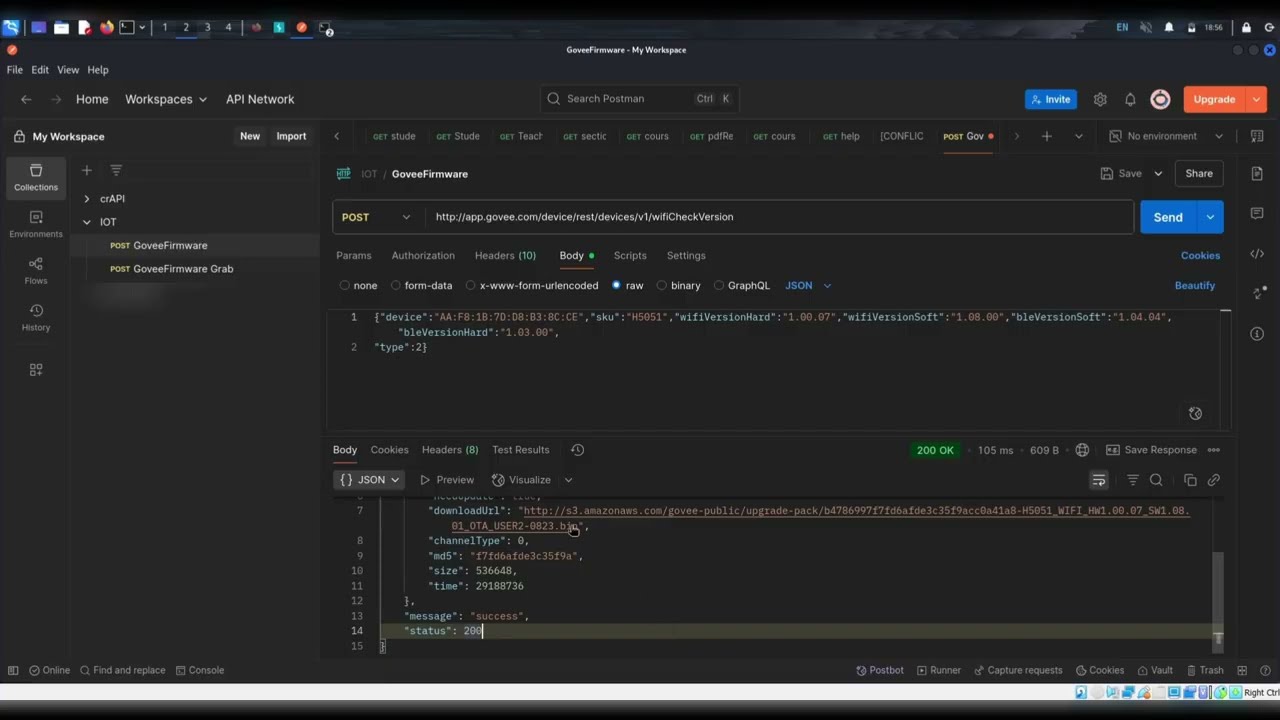1280x720 pixels.
Task: Open a new request tab with plus
Action: point(1047,136)
